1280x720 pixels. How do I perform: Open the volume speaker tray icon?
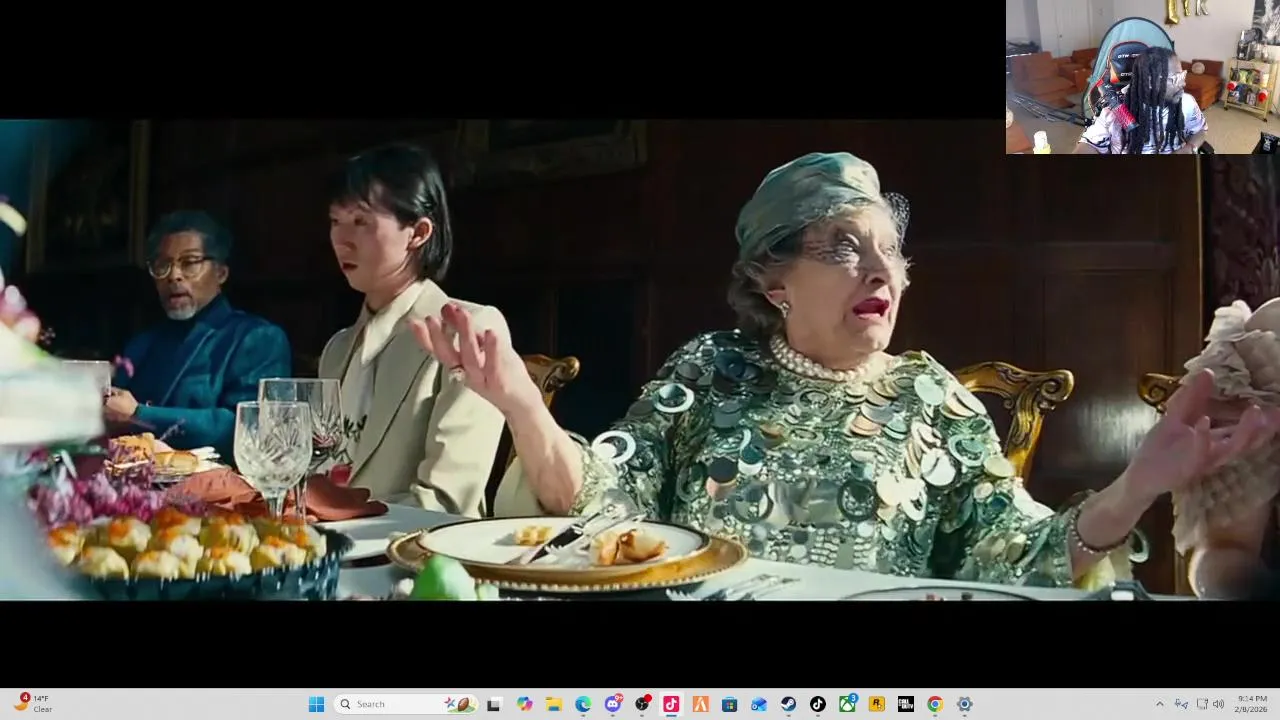point(1218,704)
